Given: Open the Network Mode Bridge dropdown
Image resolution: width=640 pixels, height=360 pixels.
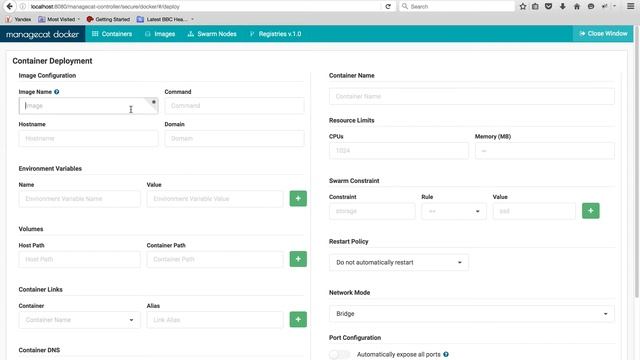Looking at the screenshot, I should point(471,314).
